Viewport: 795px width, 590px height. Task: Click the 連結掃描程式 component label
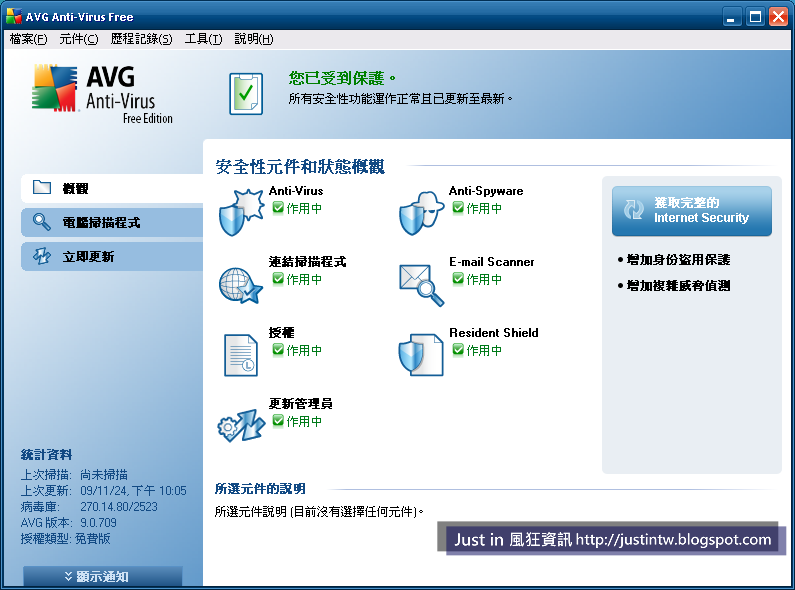[x=308, y=262]
